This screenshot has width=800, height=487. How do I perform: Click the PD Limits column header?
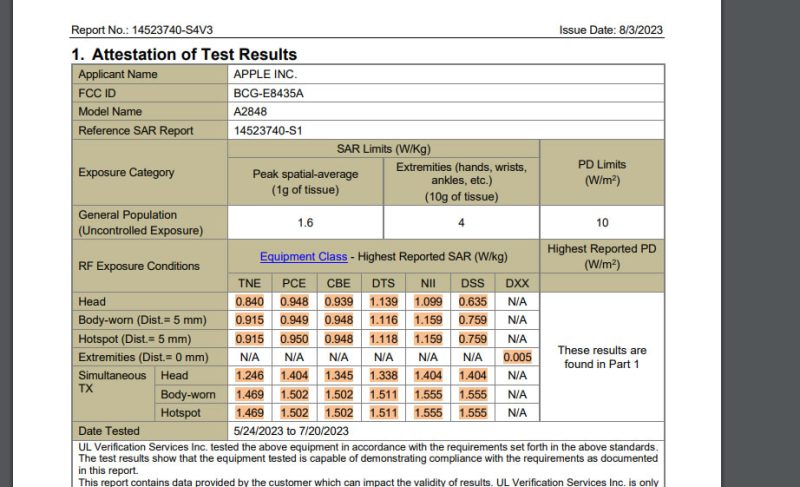[602, 172]
